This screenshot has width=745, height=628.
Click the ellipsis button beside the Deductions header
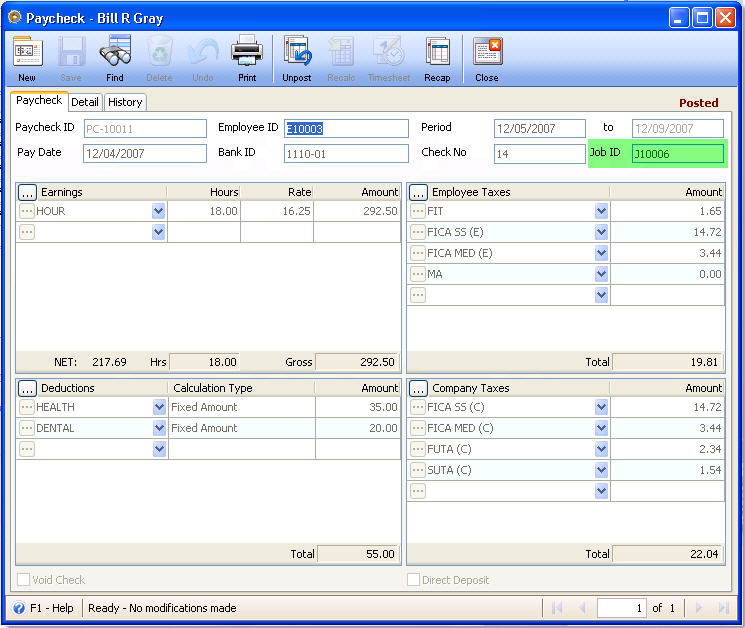point(27,389)
